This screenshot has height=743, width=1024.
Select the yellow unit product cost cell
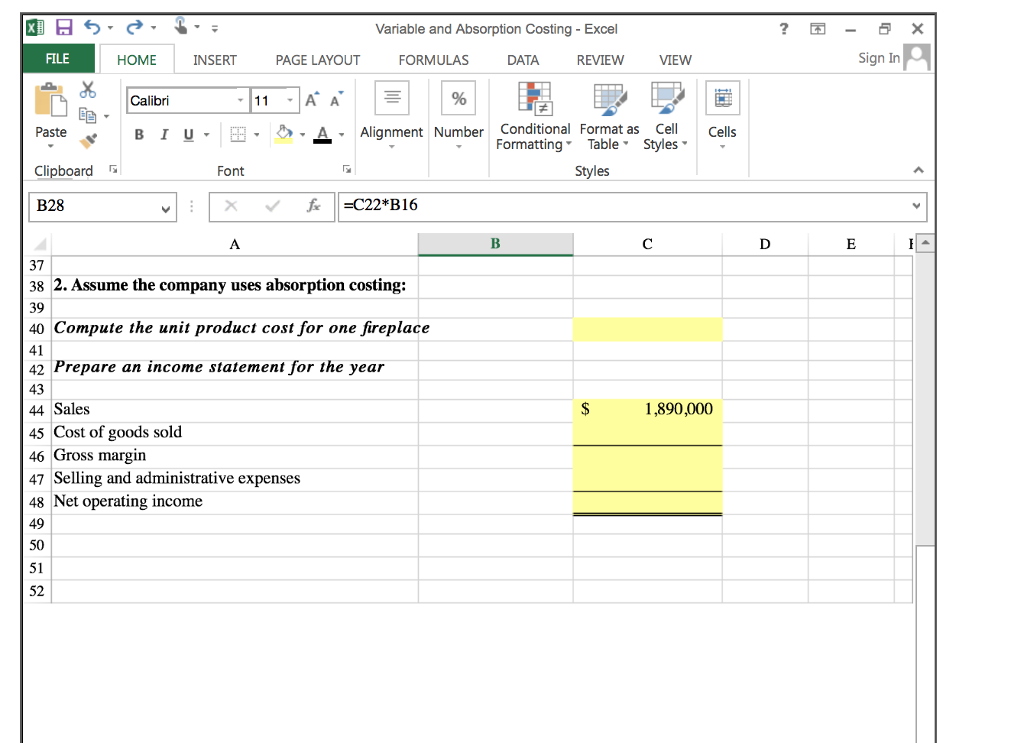647,328
